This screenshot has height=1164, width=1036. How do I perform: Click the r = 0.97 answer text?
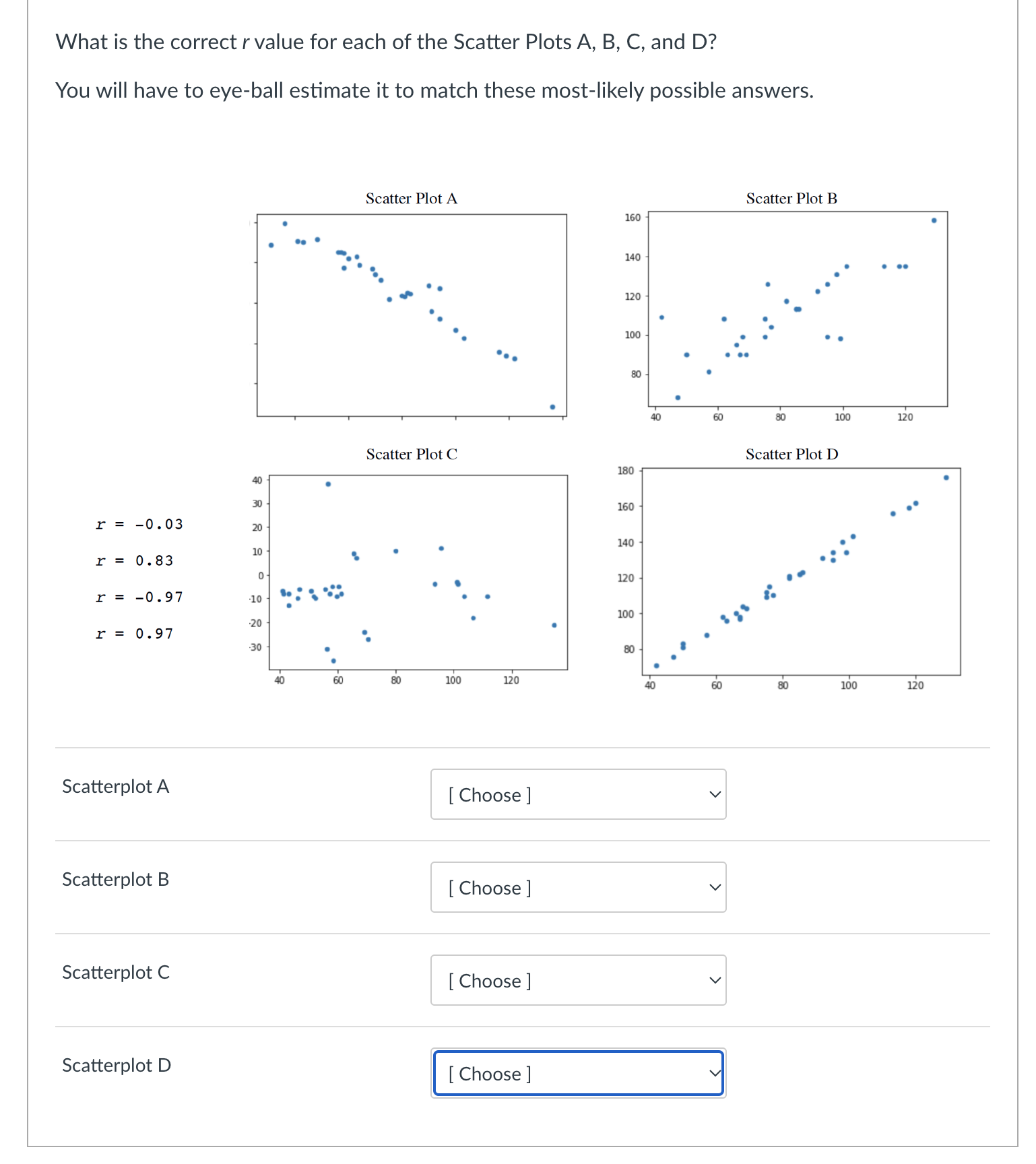point(134,633)
